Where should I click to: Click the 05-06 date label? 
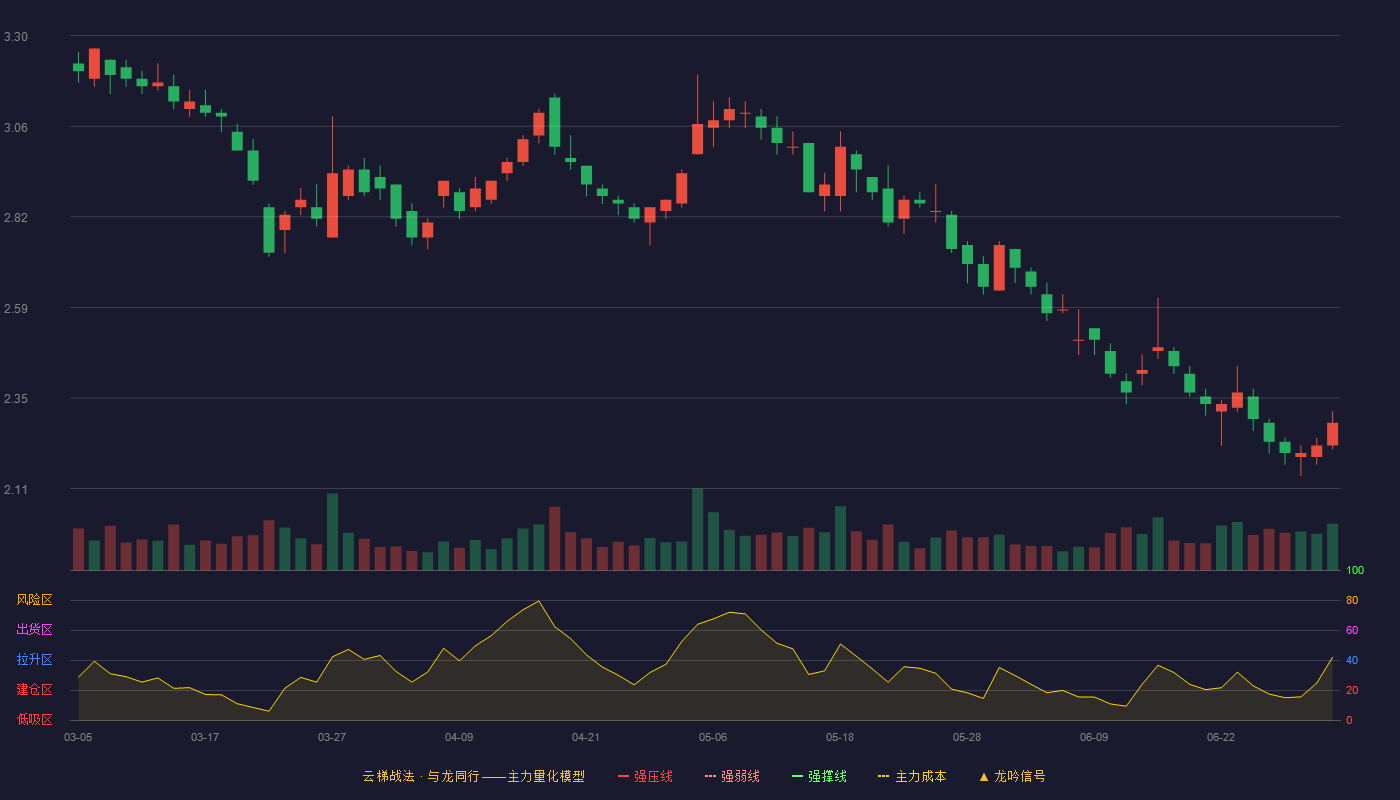point(713,737)
